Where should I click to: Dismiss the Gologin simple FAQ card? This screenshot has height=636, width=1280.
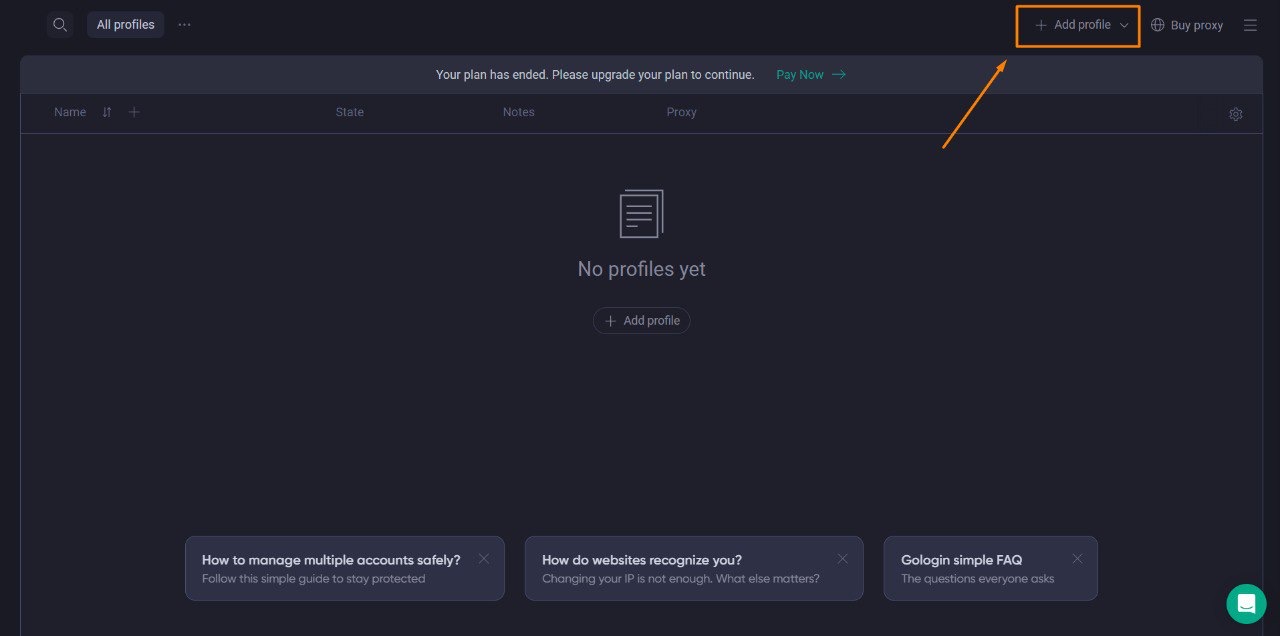pos(1077,558)
